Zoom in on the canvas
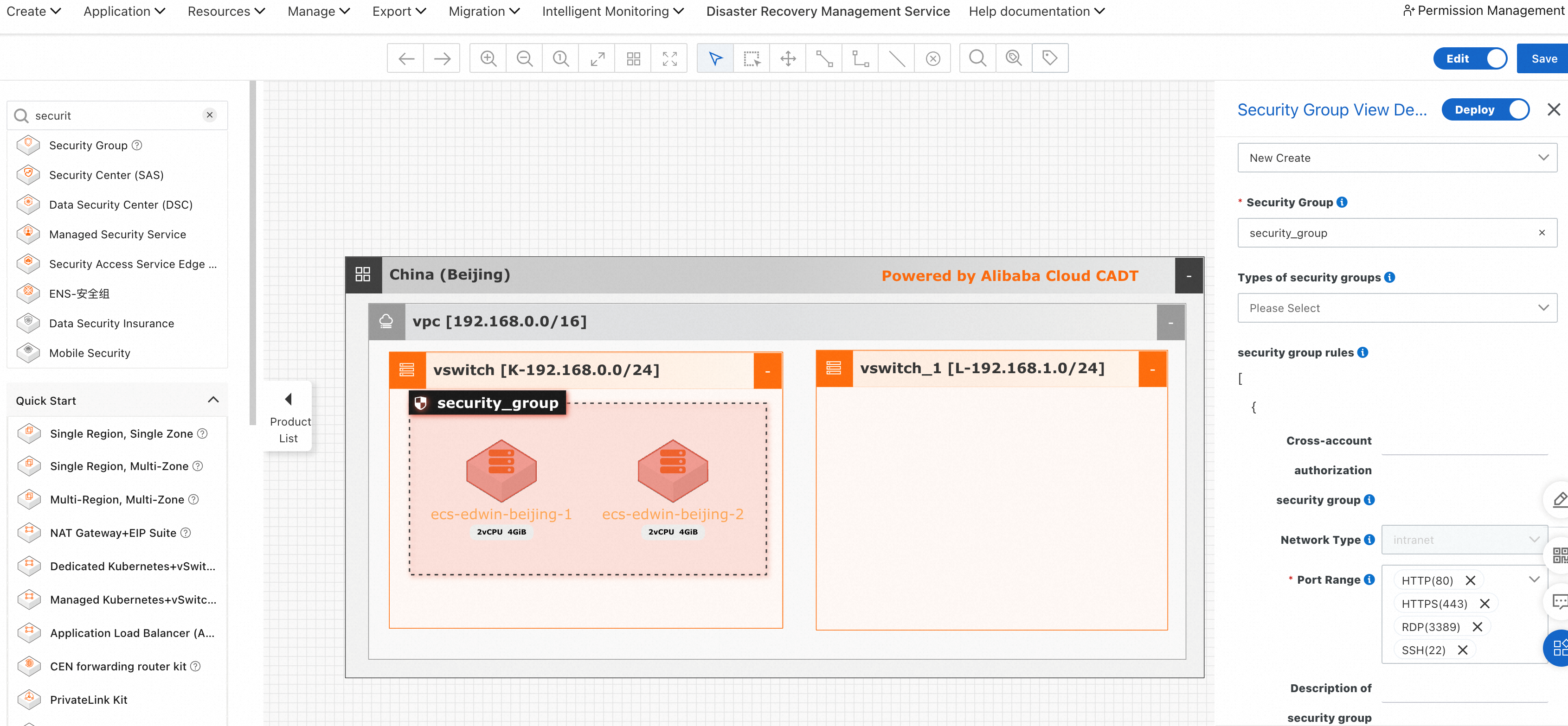This screenshot has height=726, width=1568. 488,58
